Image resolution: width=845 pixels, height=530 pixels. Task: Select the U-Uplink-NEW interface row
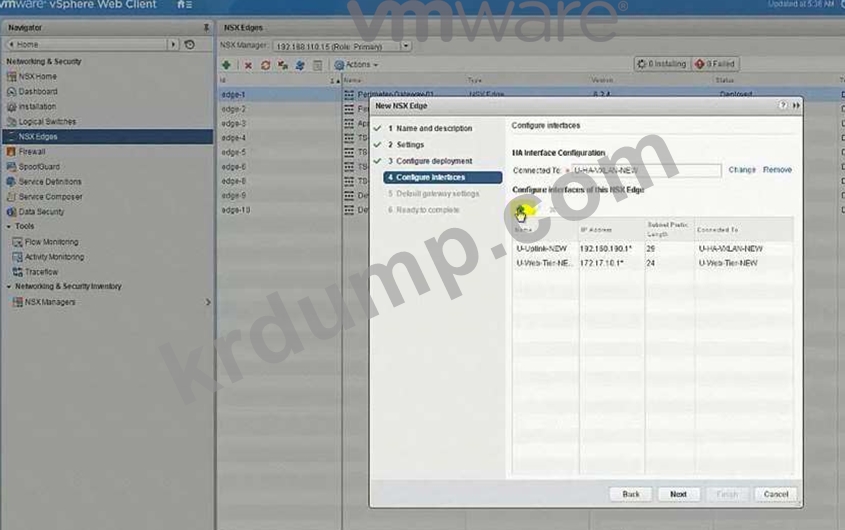(652, 249)
